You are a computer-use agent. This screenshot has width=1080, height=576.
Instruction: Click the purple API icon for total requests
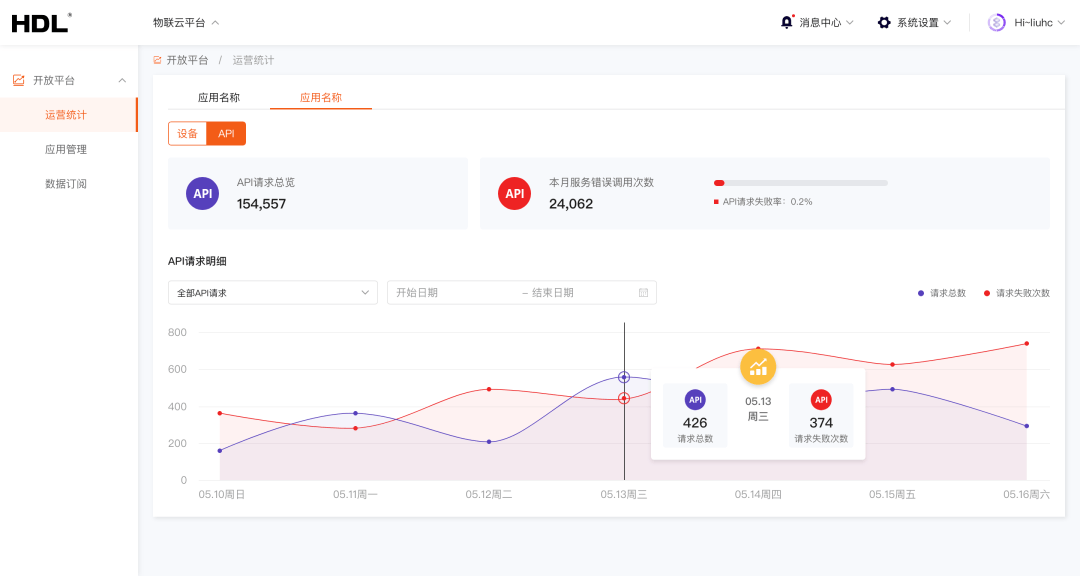(x=203, y=193)
